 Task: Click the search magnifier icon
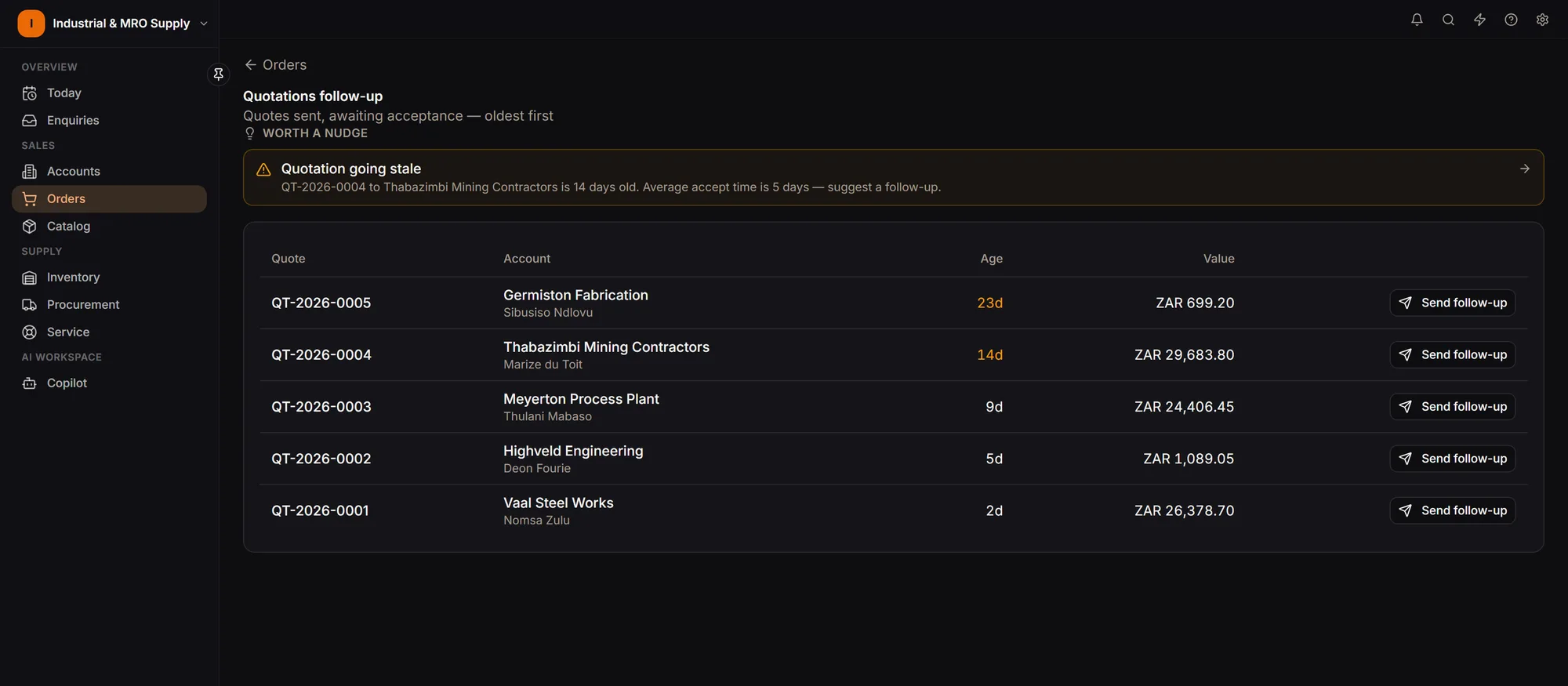point(1448,20)
